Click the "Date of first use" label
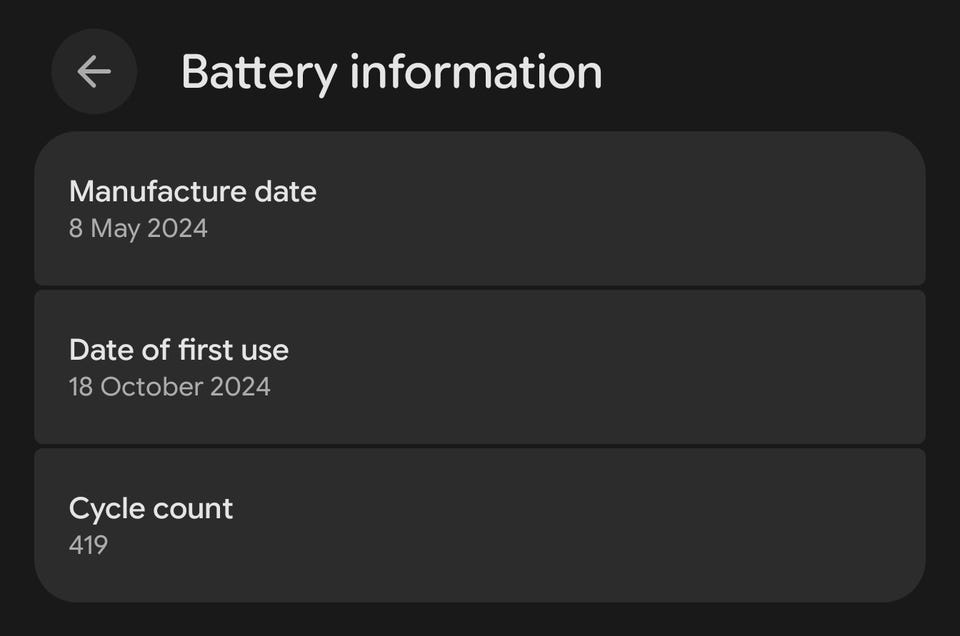The height and width of the screenshot is (636, 960). [178, 350]
